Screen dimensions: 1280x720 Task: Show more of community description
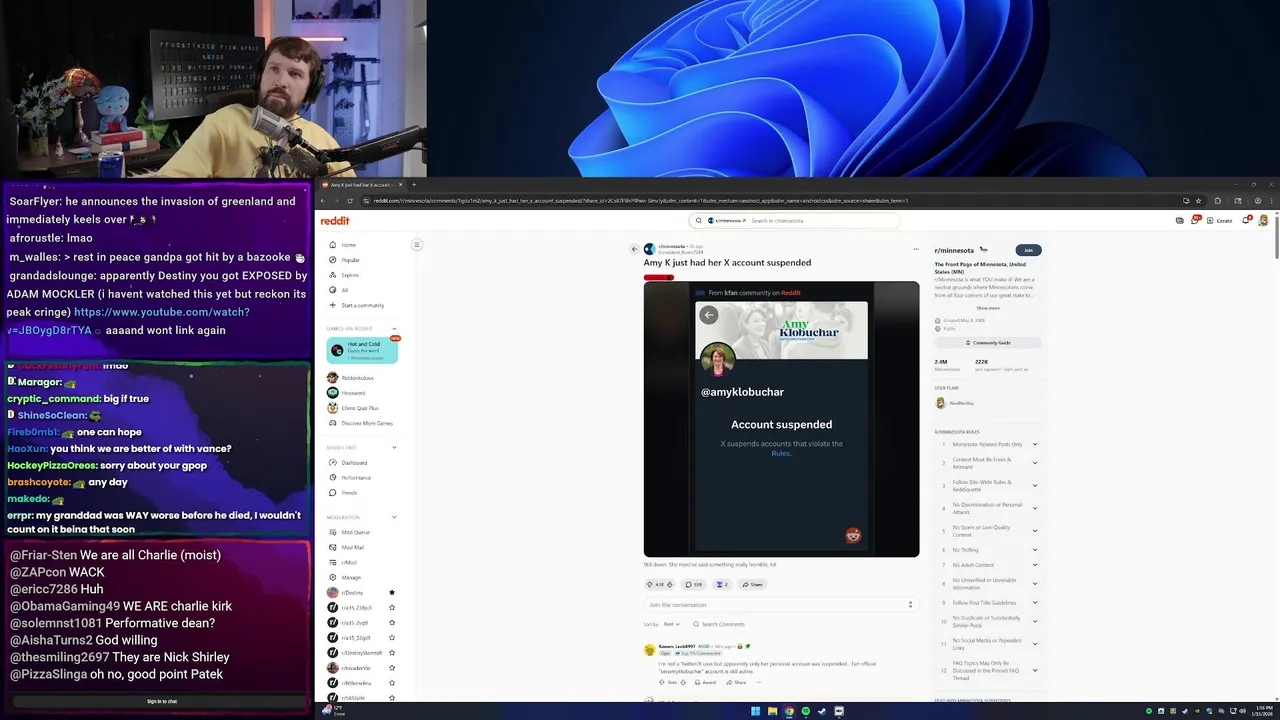(x=988, y=308)
